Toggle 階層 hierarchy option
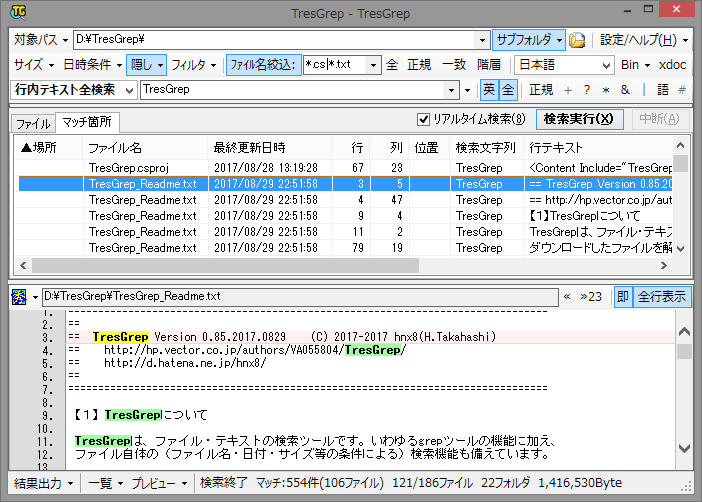The image size is (702, 502). click(489, 65)
